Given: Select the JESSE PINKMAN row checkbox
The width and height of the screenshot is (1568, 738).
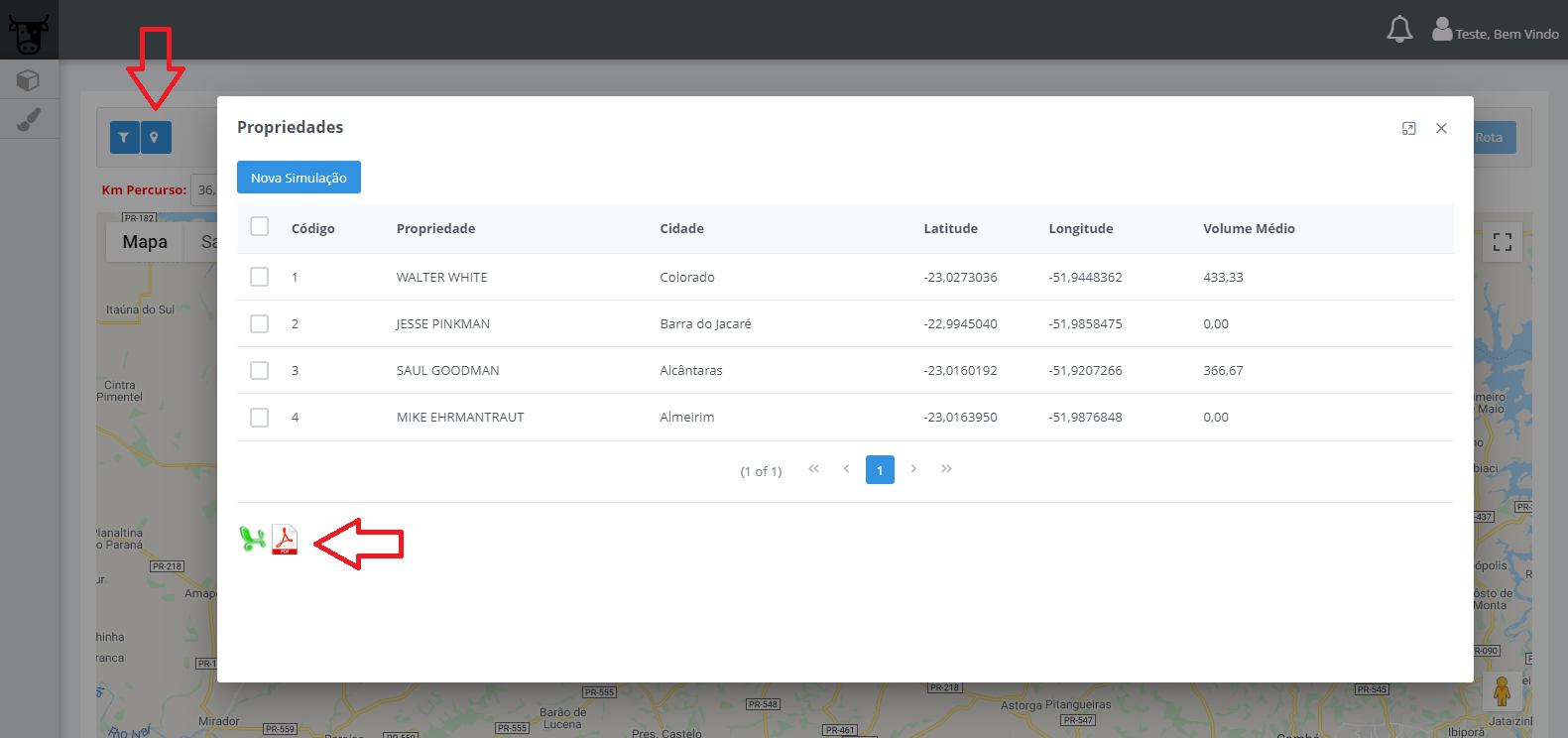Looking at the screenshot, I should pyautogui.click(x=260, y=323).
